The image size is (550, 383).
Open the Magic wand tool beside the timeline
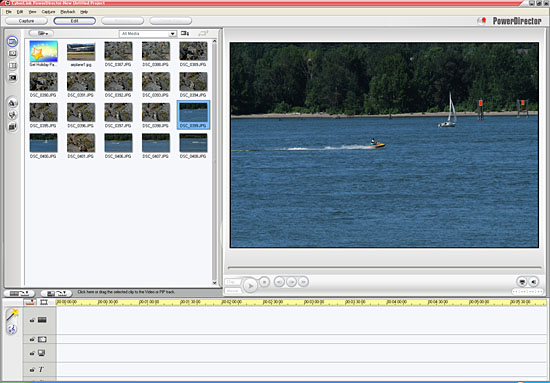pos(12,315)
